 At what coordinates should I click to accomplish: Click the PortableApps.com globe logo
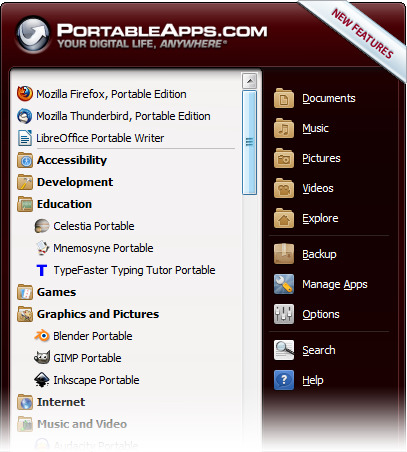point(33,34)
